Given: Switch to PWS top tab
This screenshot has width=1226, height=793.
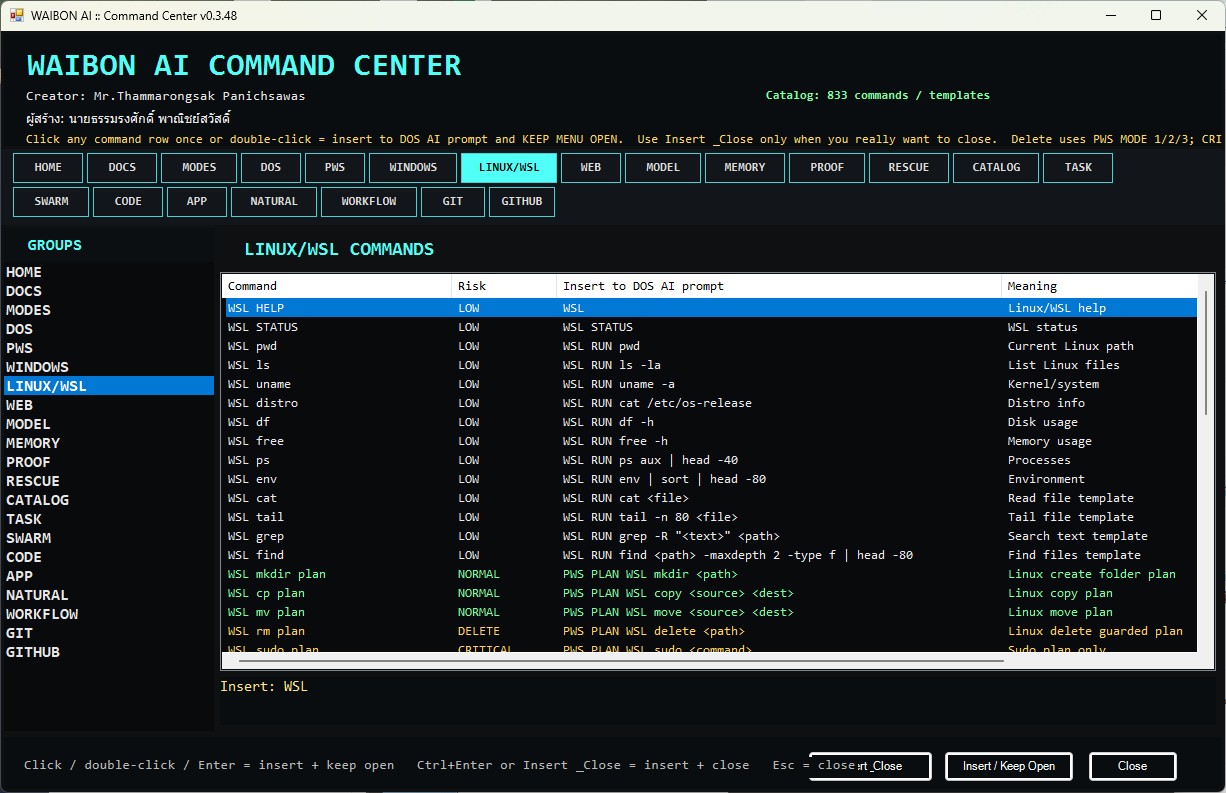Looking at the screenshot, I should [335, 168].
